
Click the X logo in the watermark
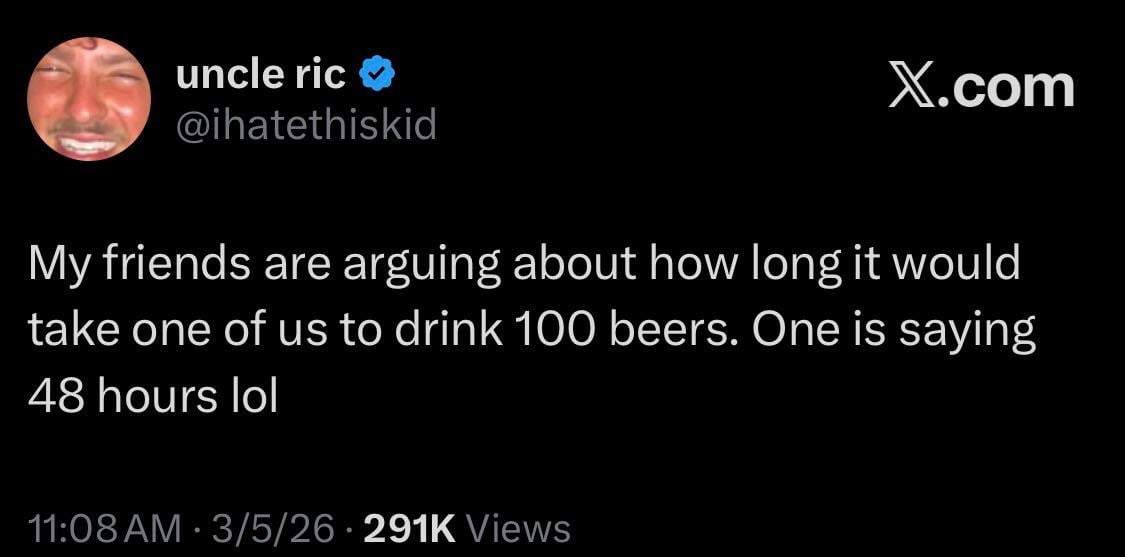913,87
